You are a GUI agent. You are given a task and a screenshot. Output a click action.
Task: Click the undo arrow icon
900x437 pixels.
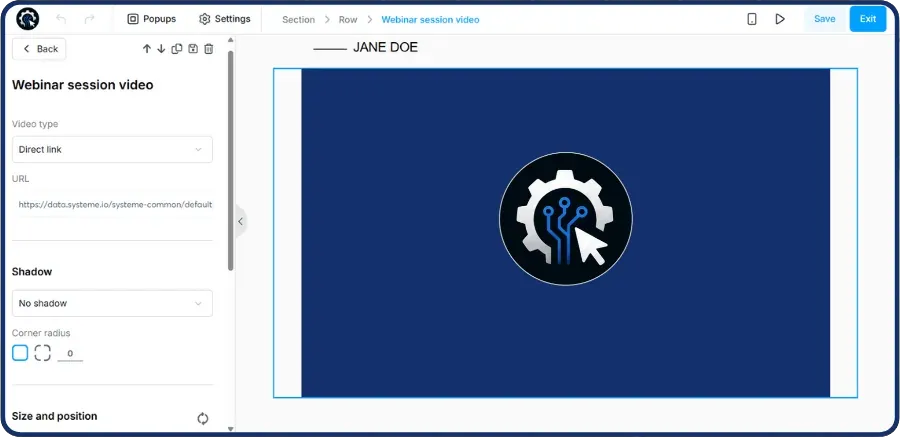[x=61, y=19]
